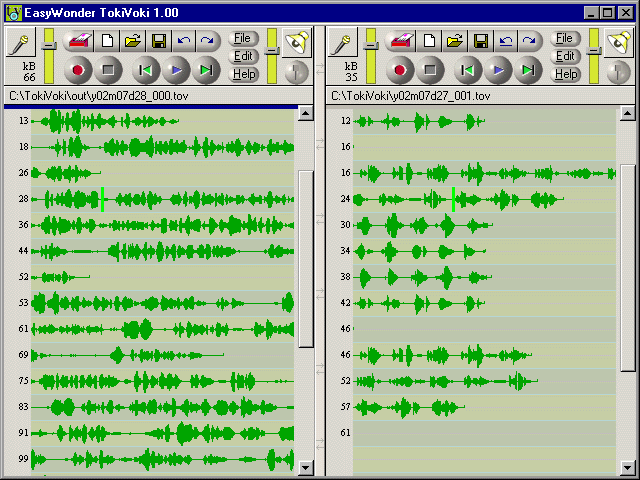Select right waveform row labeled 52
The height and width of the screenshot is (480, 640).
click(x=484, y=381)
